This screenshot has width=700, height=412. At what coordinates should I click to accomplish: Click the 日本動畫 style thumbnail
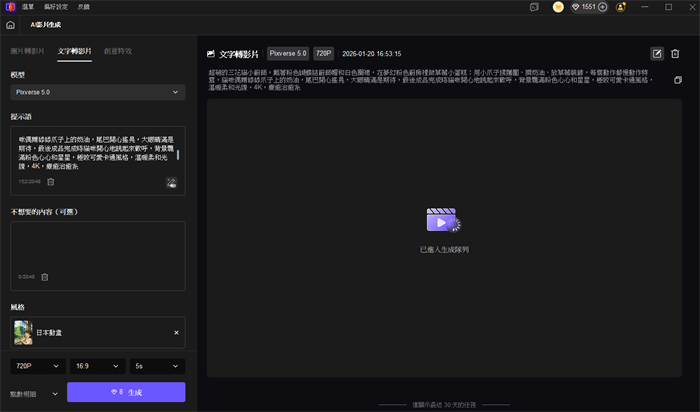tap(23, 333)
